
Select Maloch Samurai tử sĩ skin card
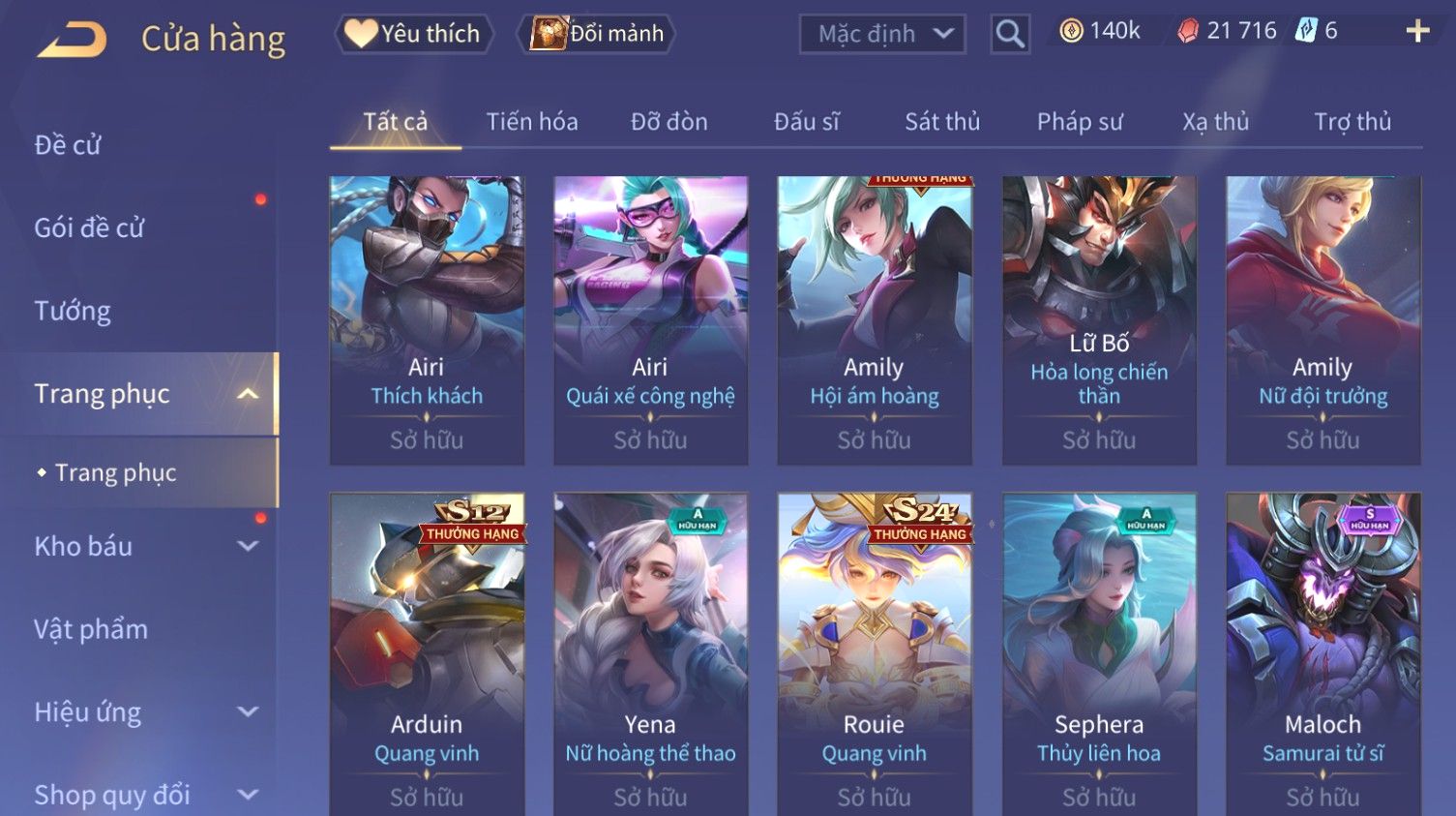(x=1322, y=654)
